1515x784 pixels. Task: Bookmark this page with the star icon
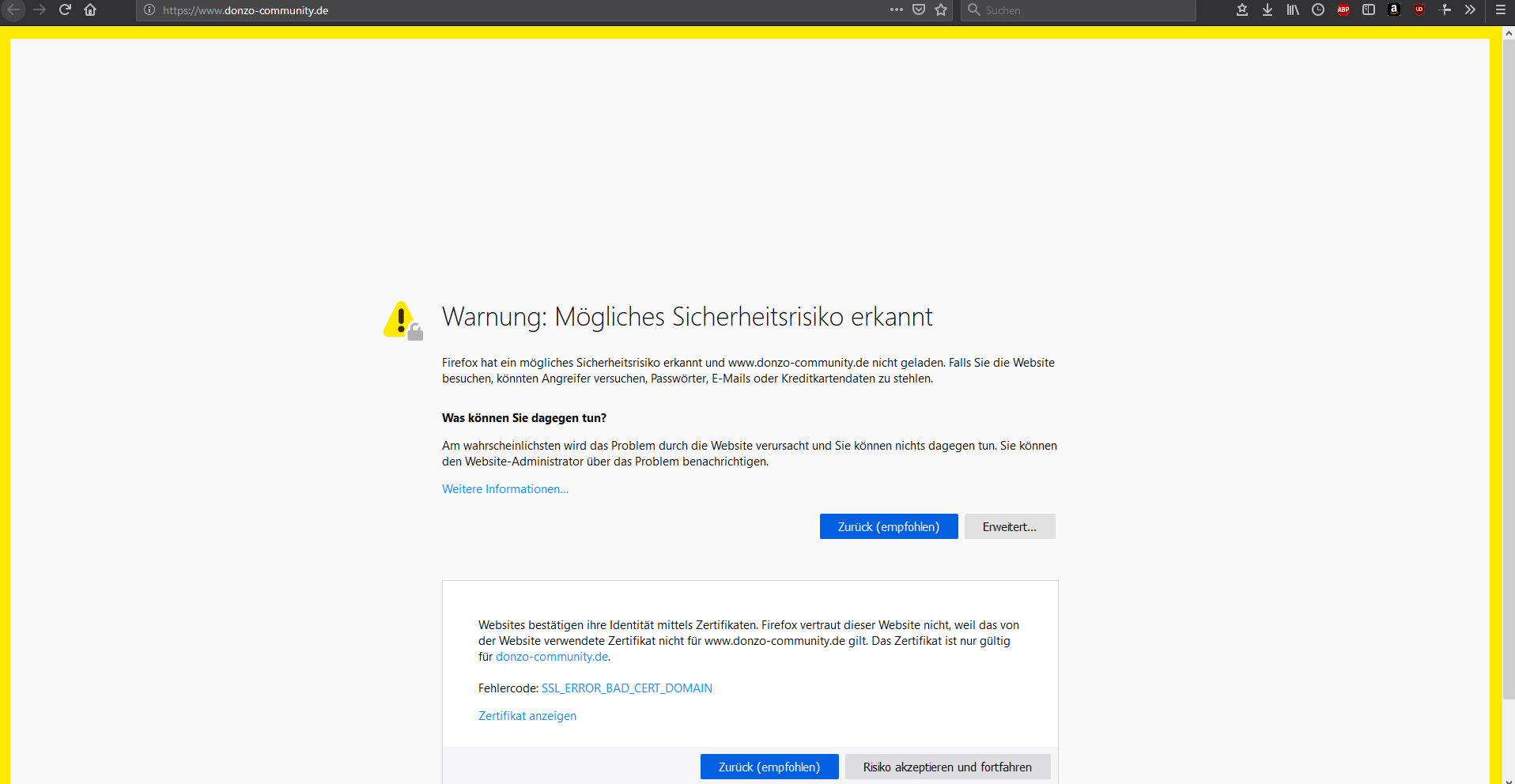click(941, 9)
